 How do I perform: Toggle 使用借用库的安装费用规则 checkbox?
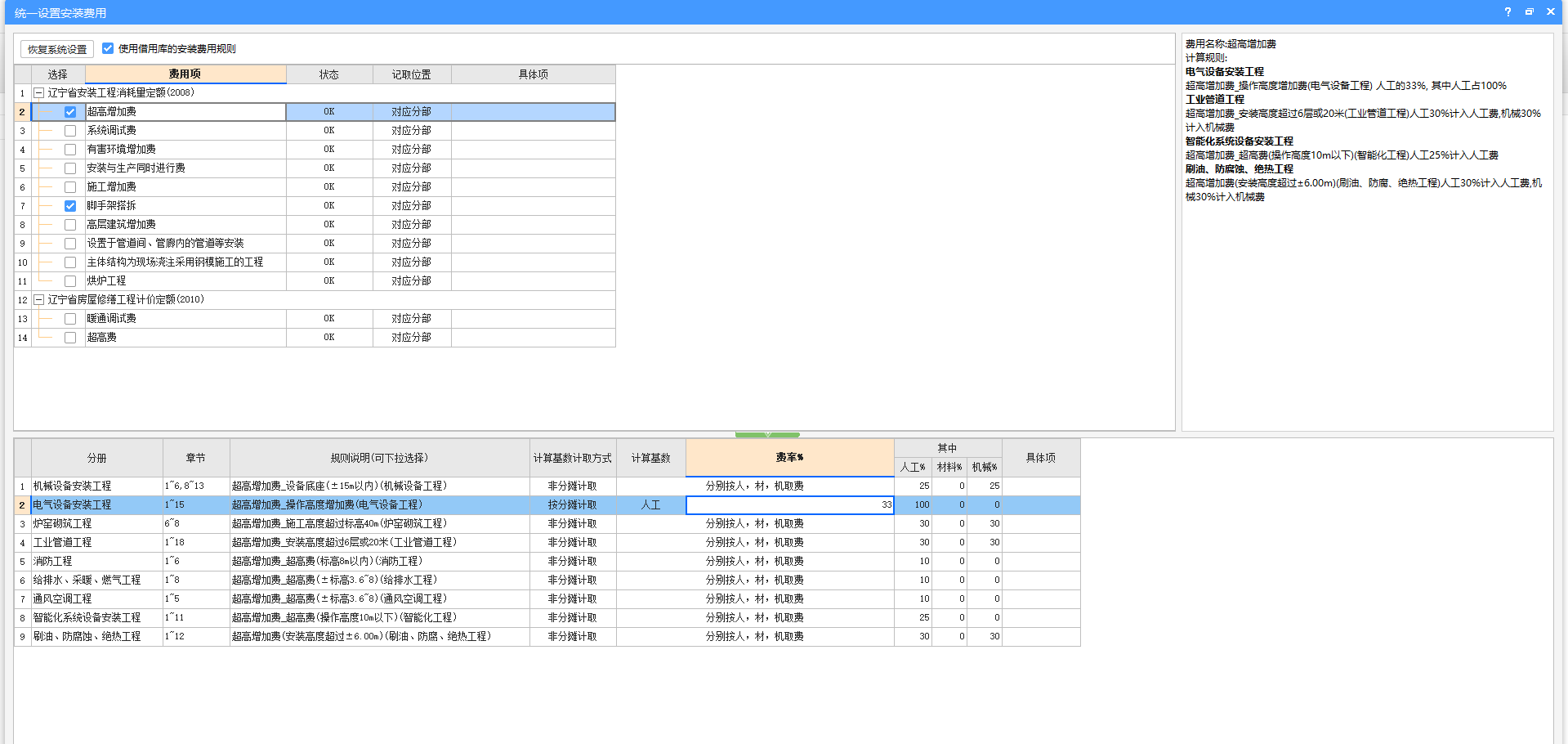click(x=108, y=48)
